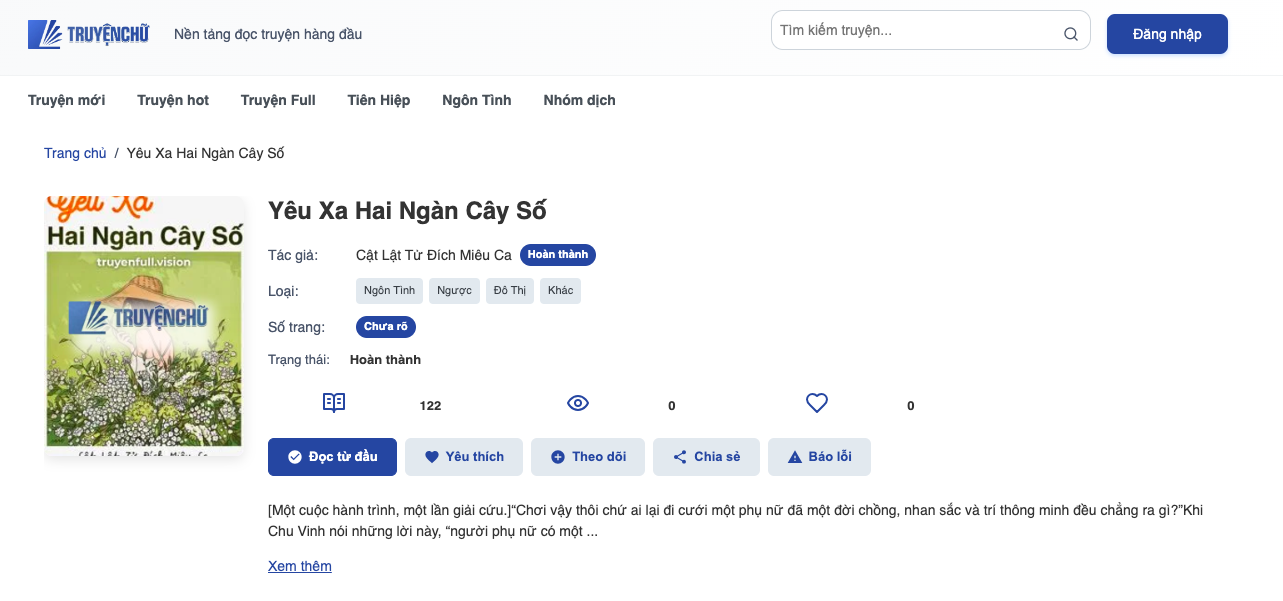Click the heart favorites icon near the count
Image resolution: width=1283 pixels, height=601 pixels.
pyautogui.click(x=816, y=401)
